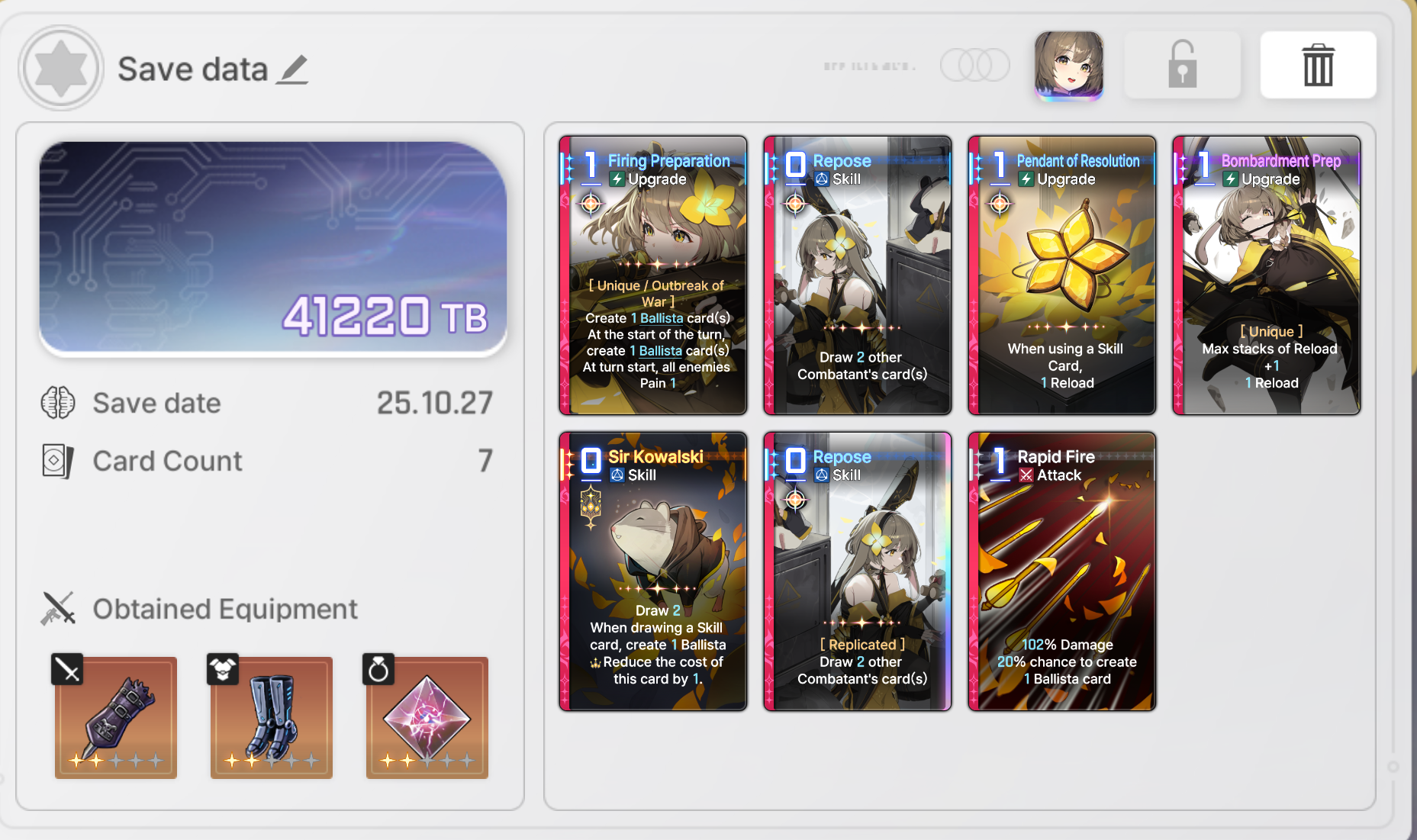Select the three overlapping circles icon
This screenshot has width=1417, height=840.
[x=975, y=65]
